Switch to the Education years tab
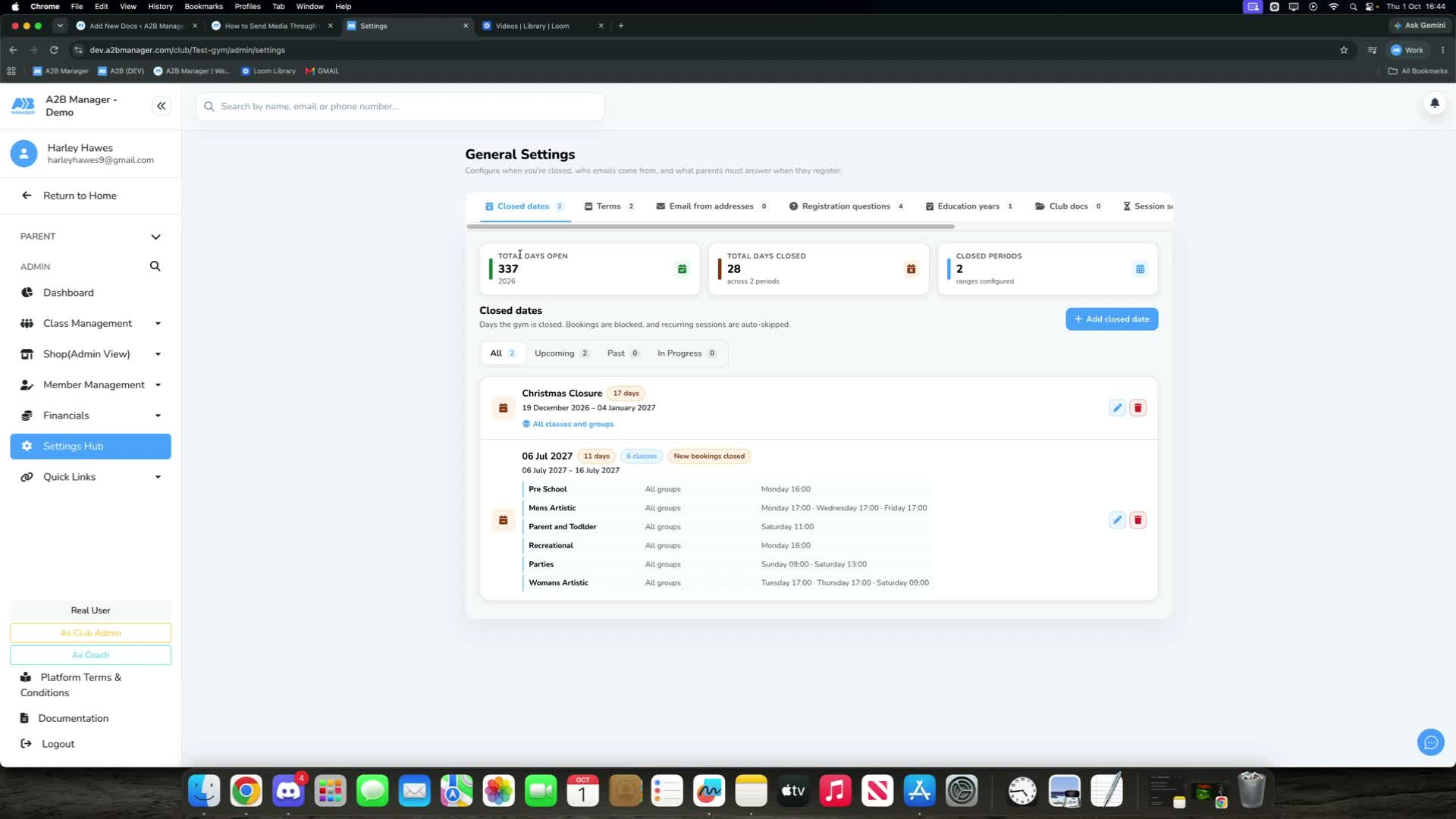 [969, 206]
